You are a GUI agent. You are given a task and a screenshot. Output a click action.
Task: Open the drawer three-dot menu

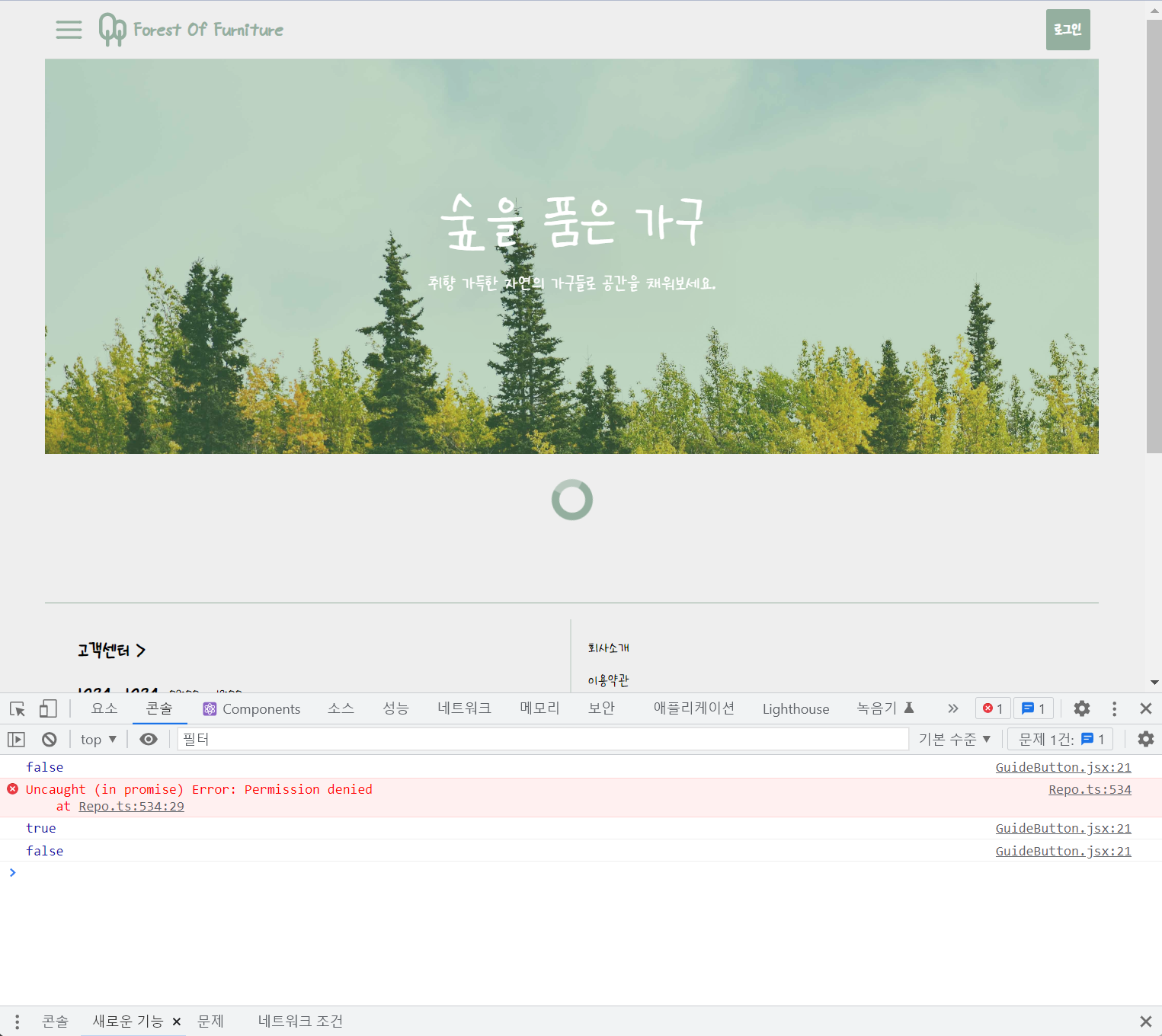click(17, 1022)
